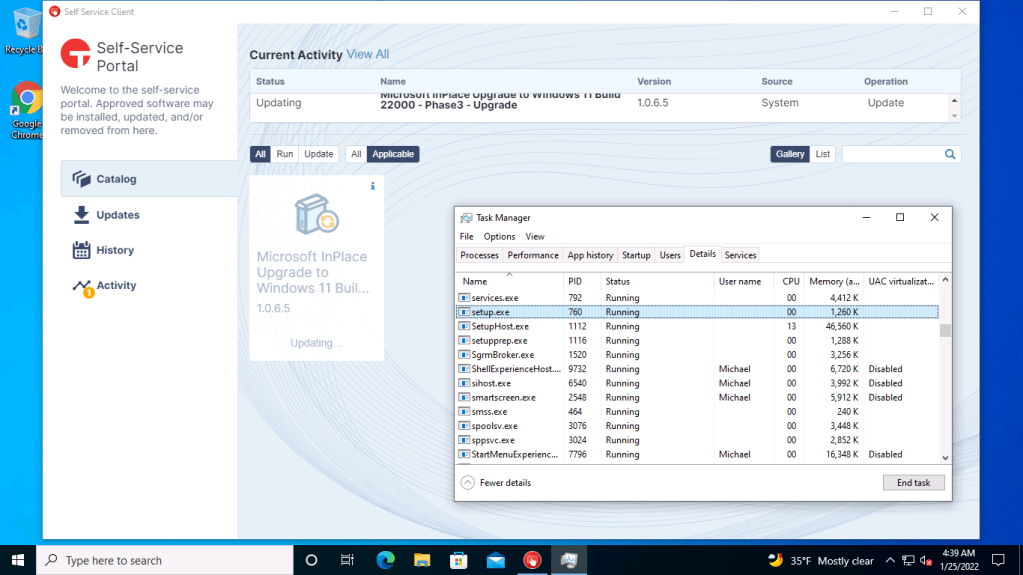Open the Options menu in Task Manager

click(x=499, y=237)
